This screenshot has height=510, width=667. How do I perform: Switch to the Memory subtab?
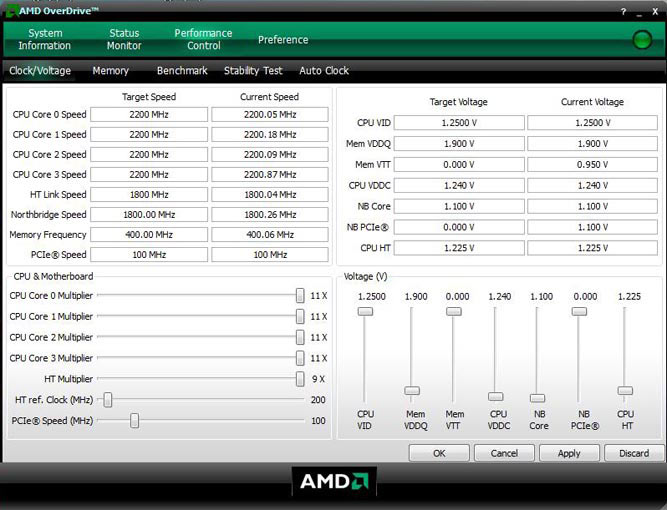111,71
